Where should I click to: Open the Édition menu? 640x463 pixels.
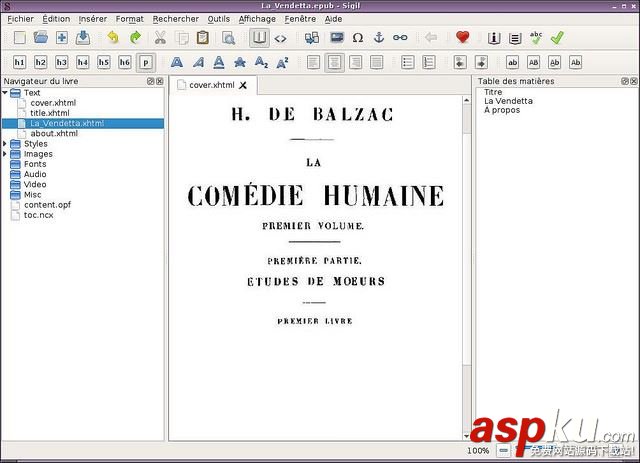pos(56,19)
